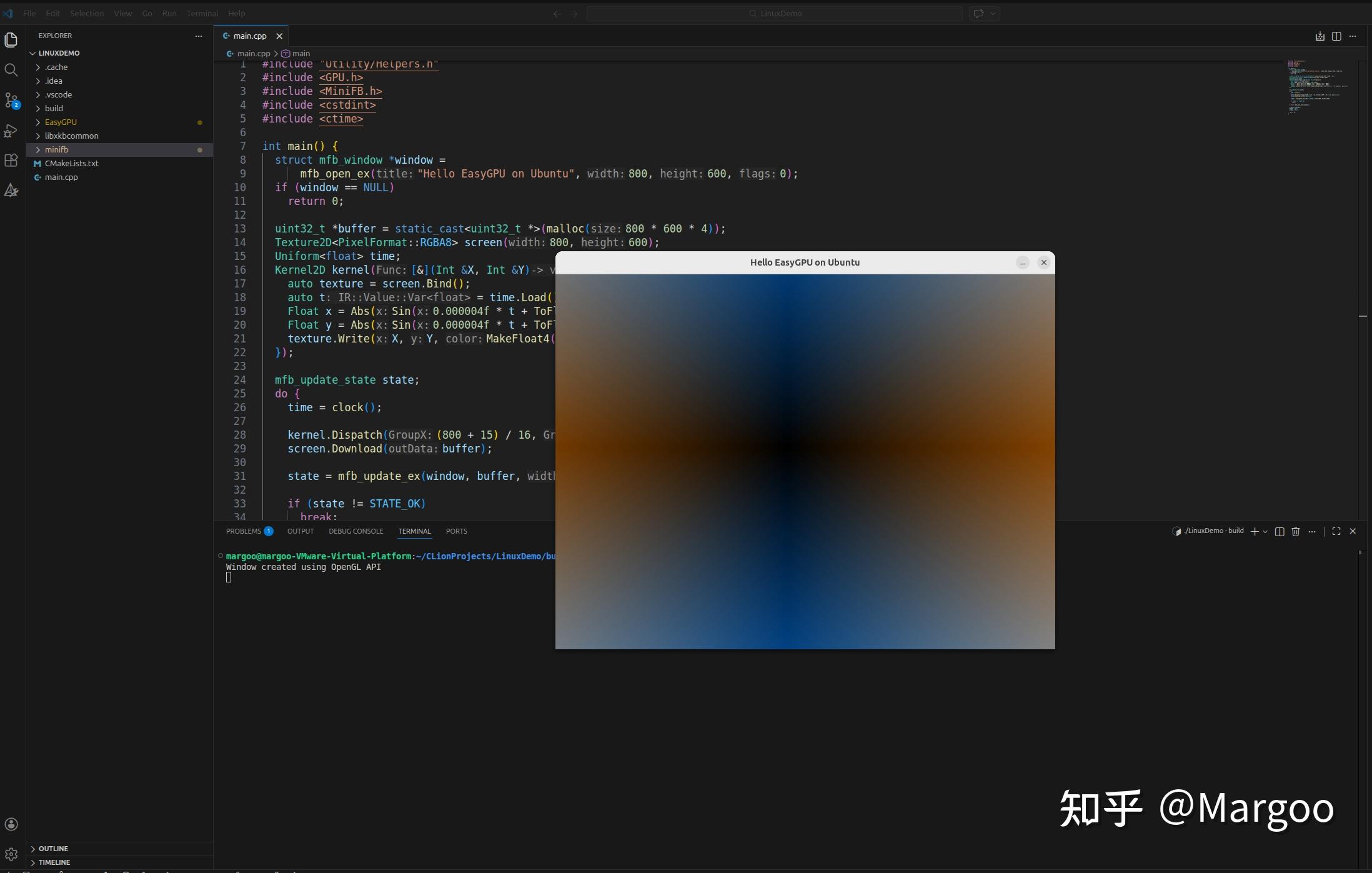Select the ./LinuxDemo - build terminal entry

1208,531
